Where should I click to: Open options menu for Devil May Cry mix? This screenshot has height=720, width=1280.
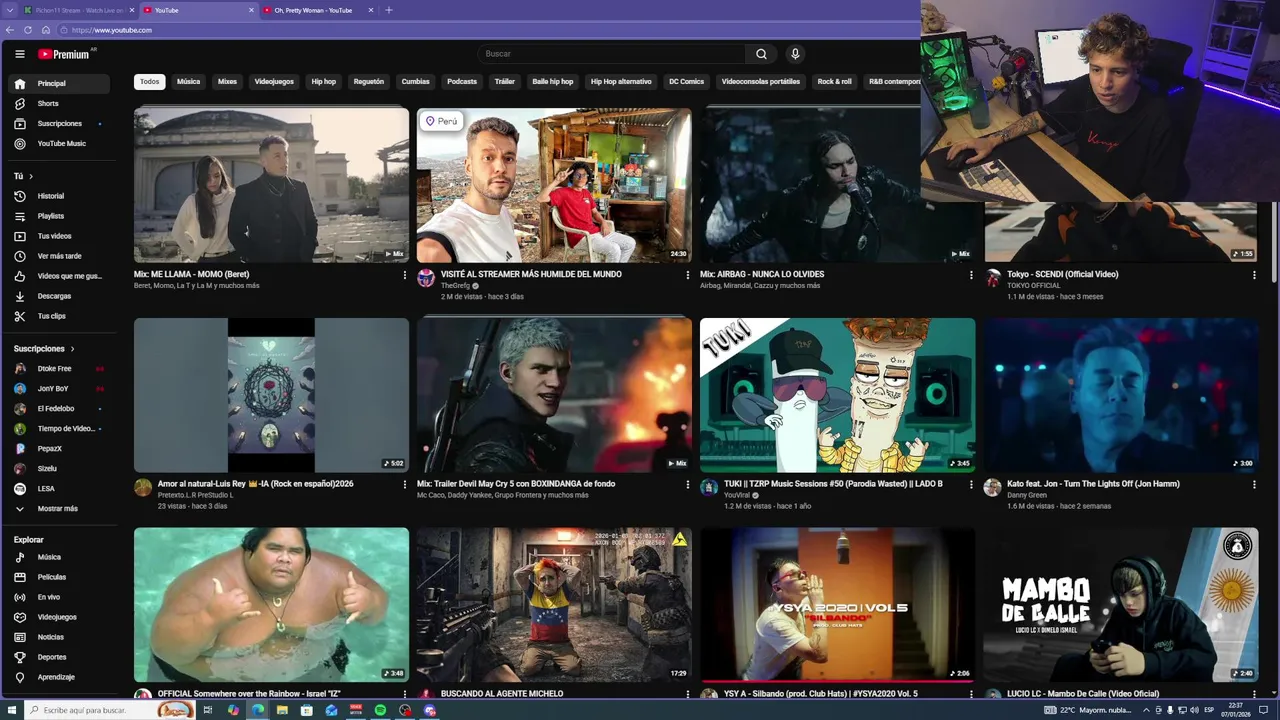688,485
